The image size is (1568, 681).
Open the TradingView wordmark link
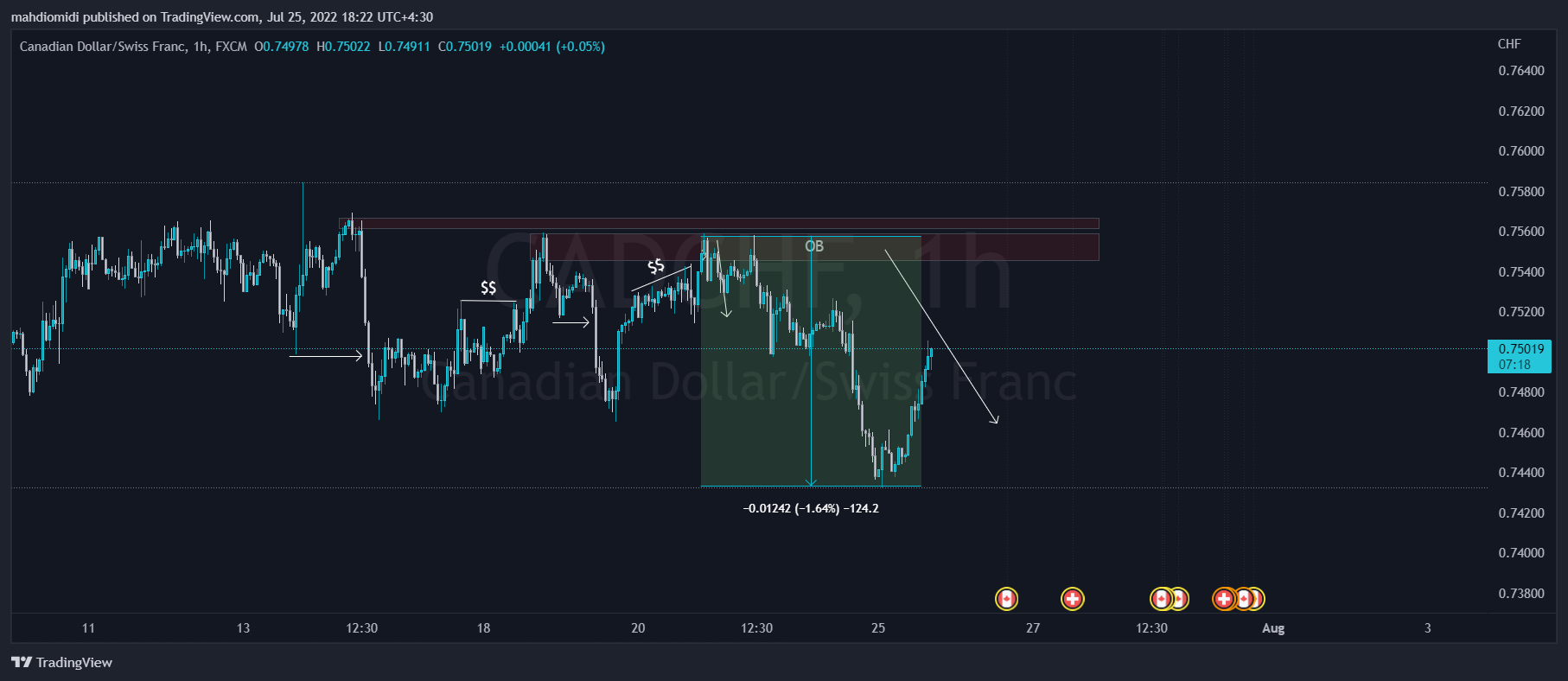[74, 663]
